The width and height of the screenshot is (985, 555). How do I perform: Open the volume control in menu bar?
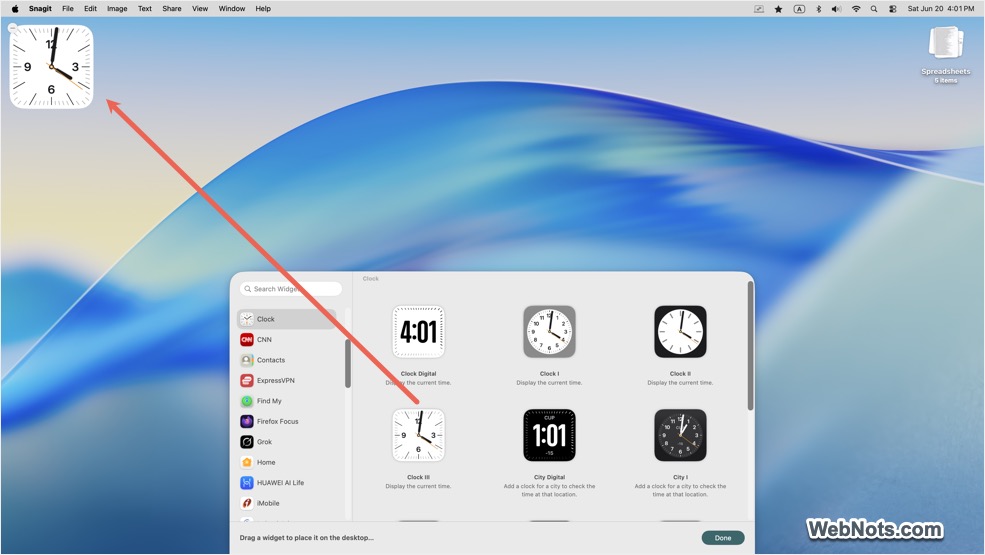coord(836,9)
